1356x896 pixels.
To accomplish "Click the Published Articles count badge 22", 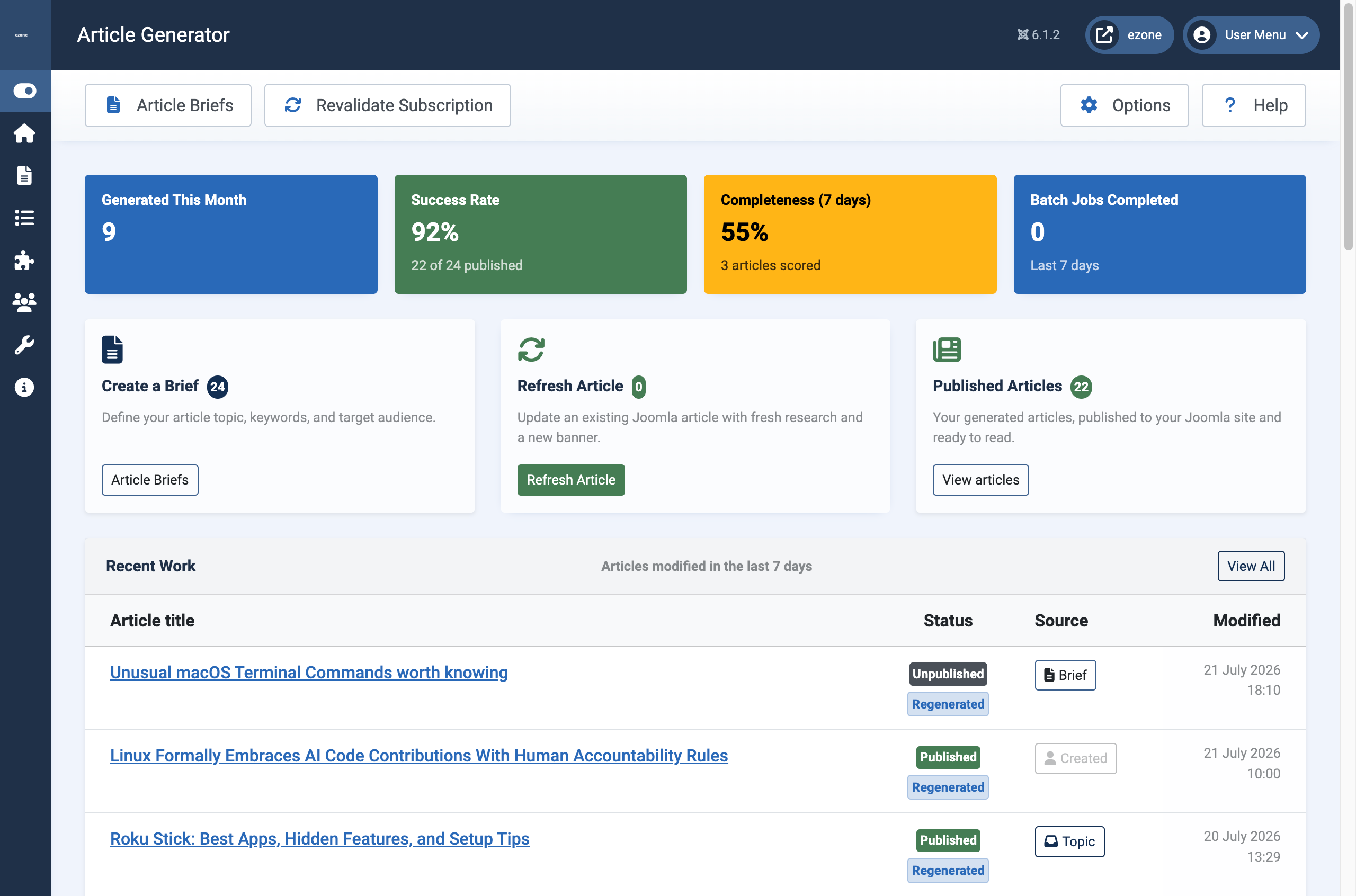I will [1081, 387].
